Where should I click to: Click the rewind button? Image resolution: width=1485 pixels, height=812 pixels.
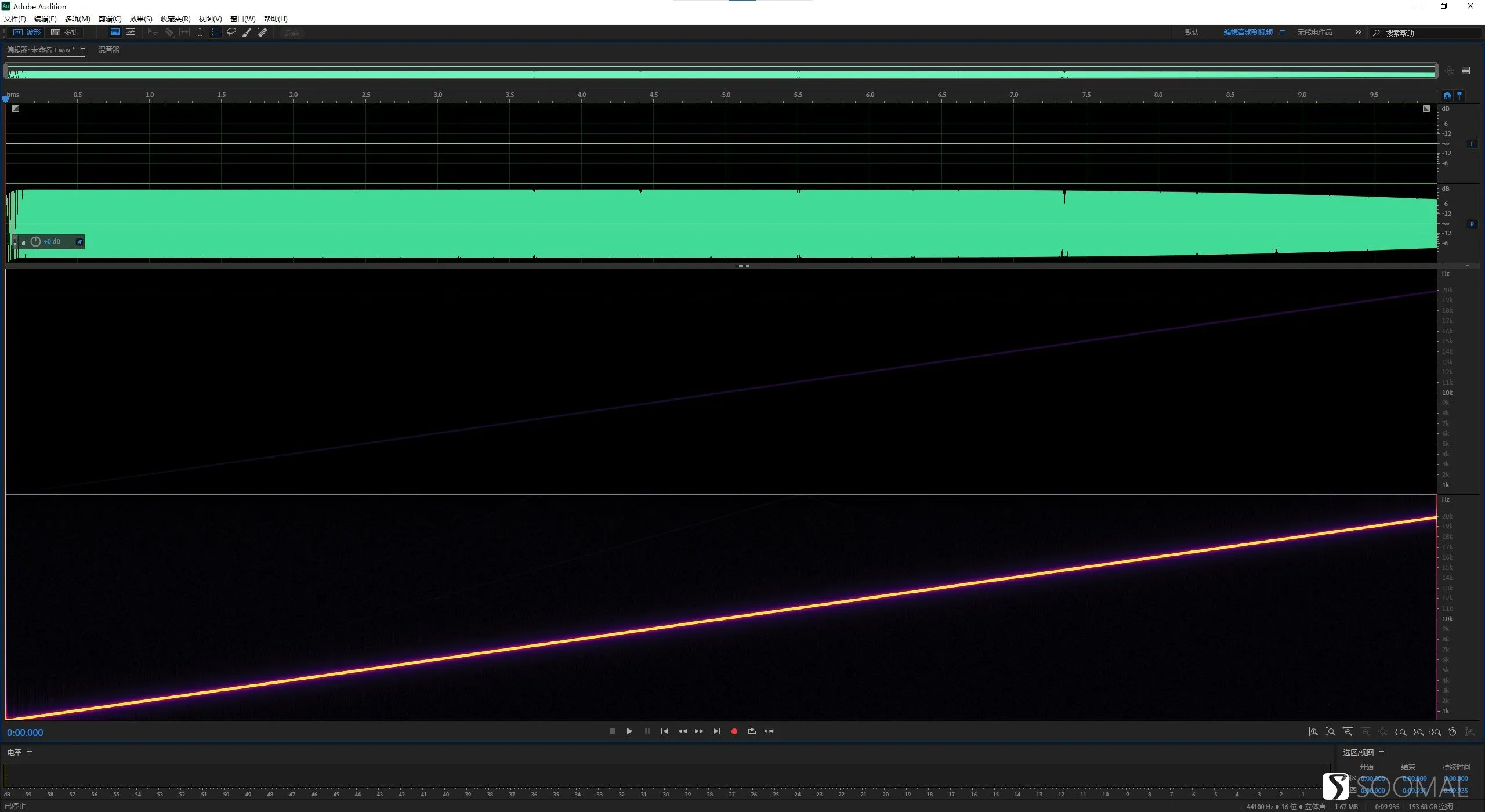[682, 731]
